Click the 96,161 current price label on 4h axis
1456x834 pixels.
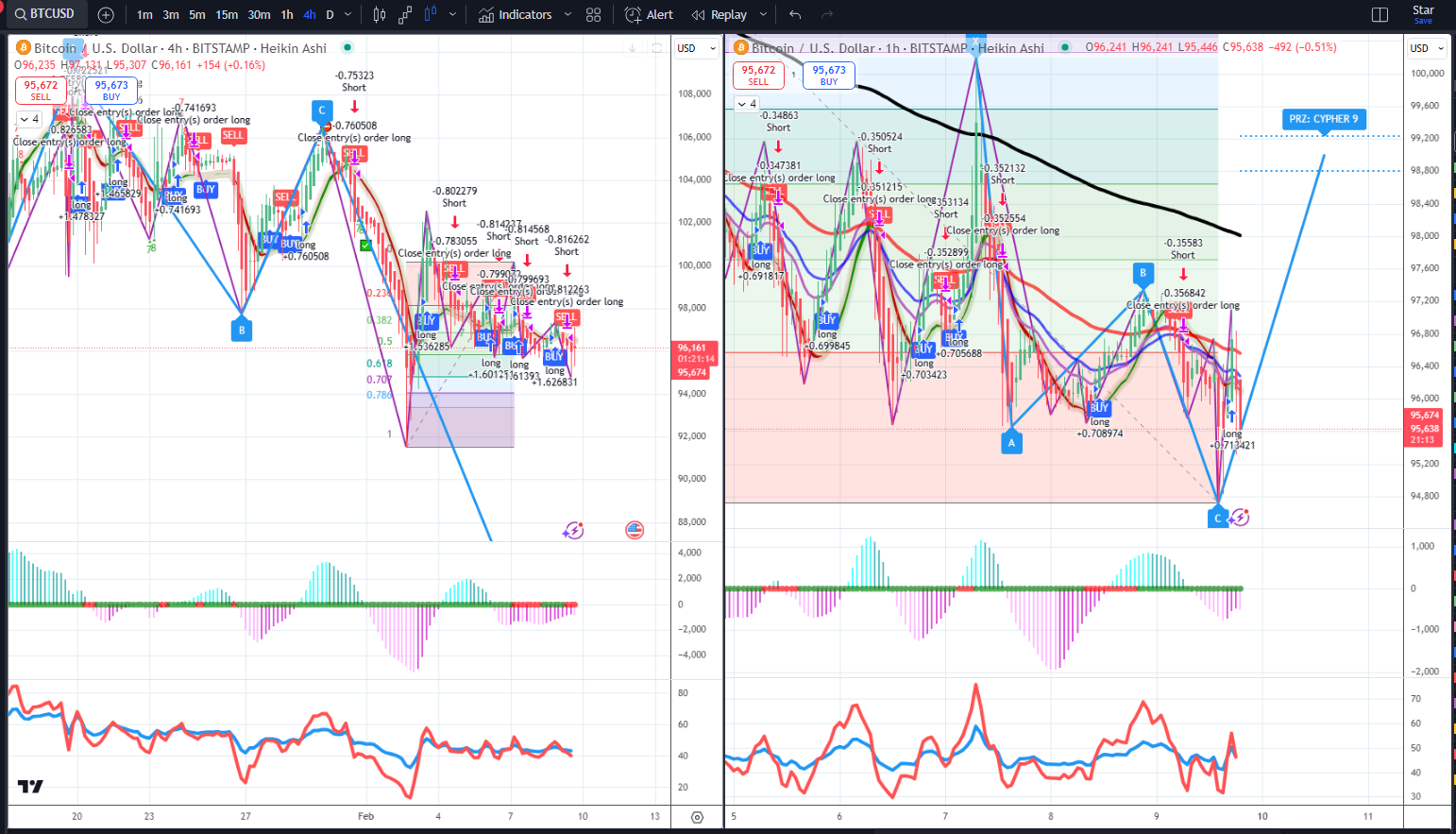696,348
